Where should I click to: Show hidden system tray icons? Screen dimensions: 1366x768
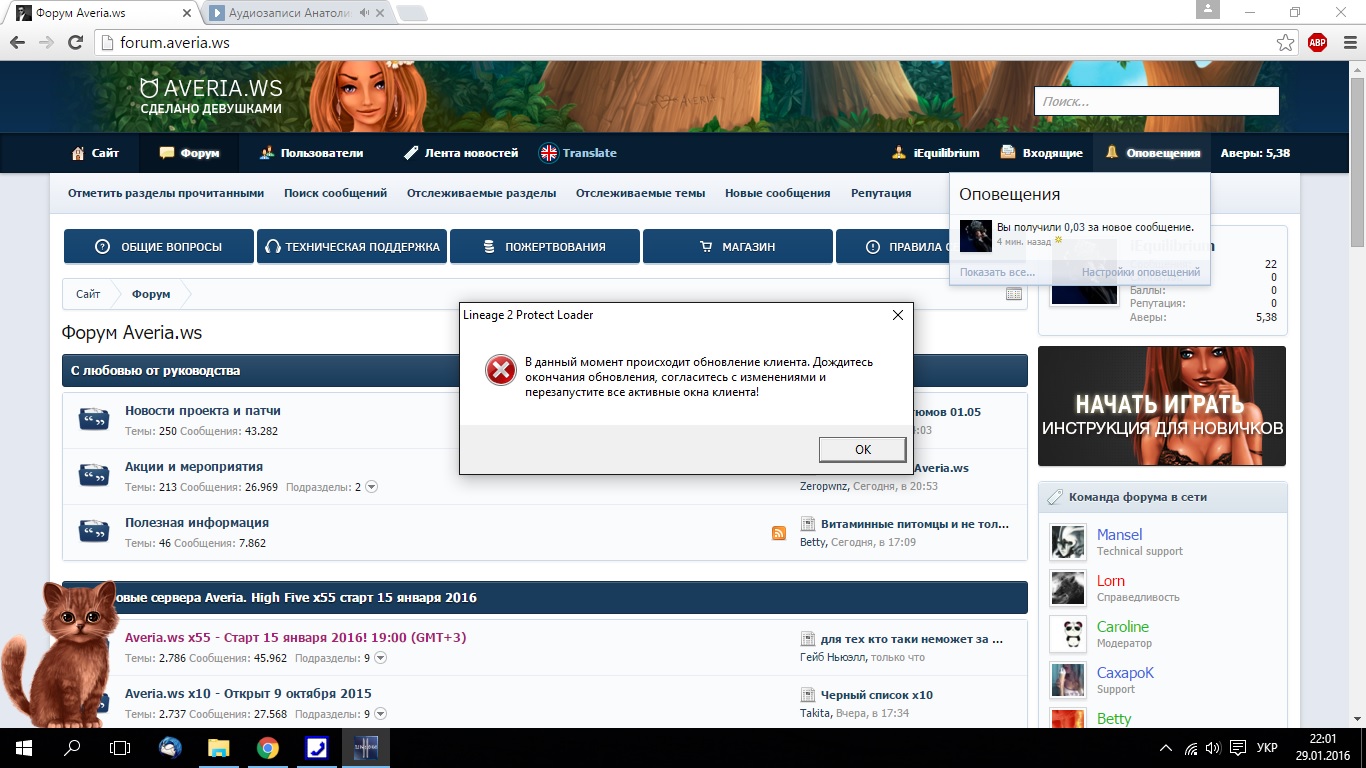[x=1166, y=748]
